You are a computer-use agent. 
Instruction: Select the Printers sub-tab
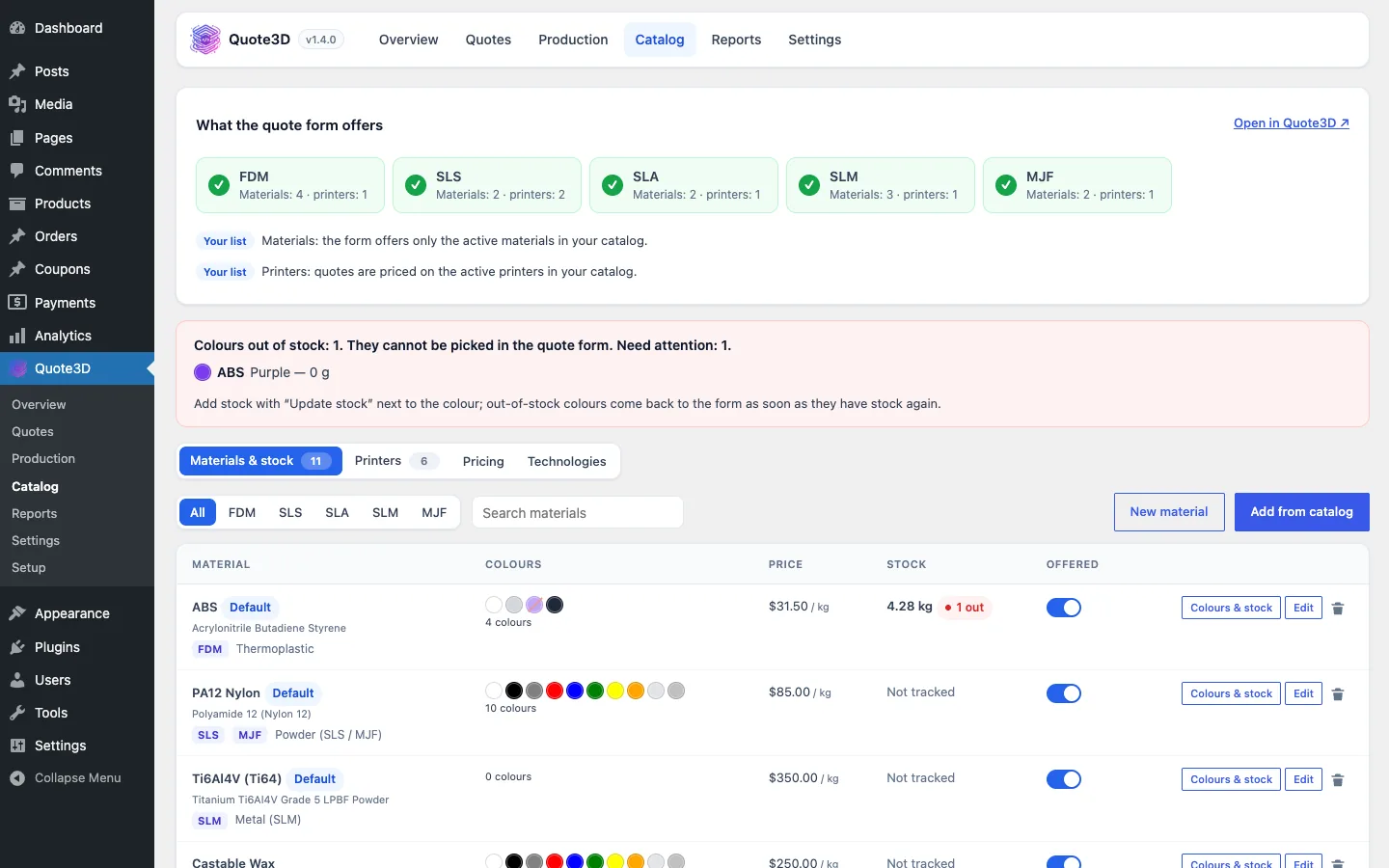pyautogui.click(x=396, y=461)
